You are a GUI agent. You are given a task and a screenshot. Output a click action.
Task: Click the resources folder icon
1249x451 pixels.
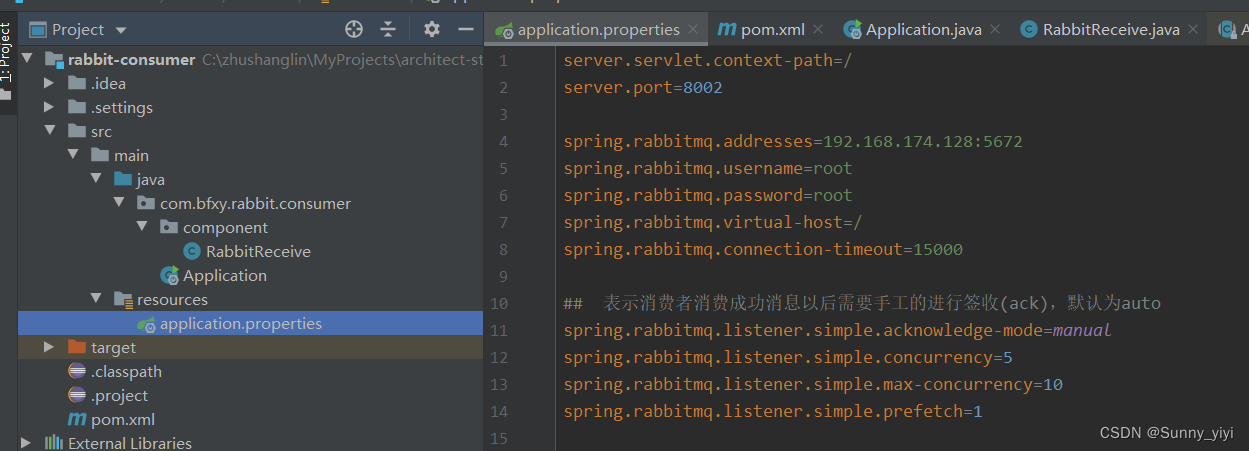[123, 299]
